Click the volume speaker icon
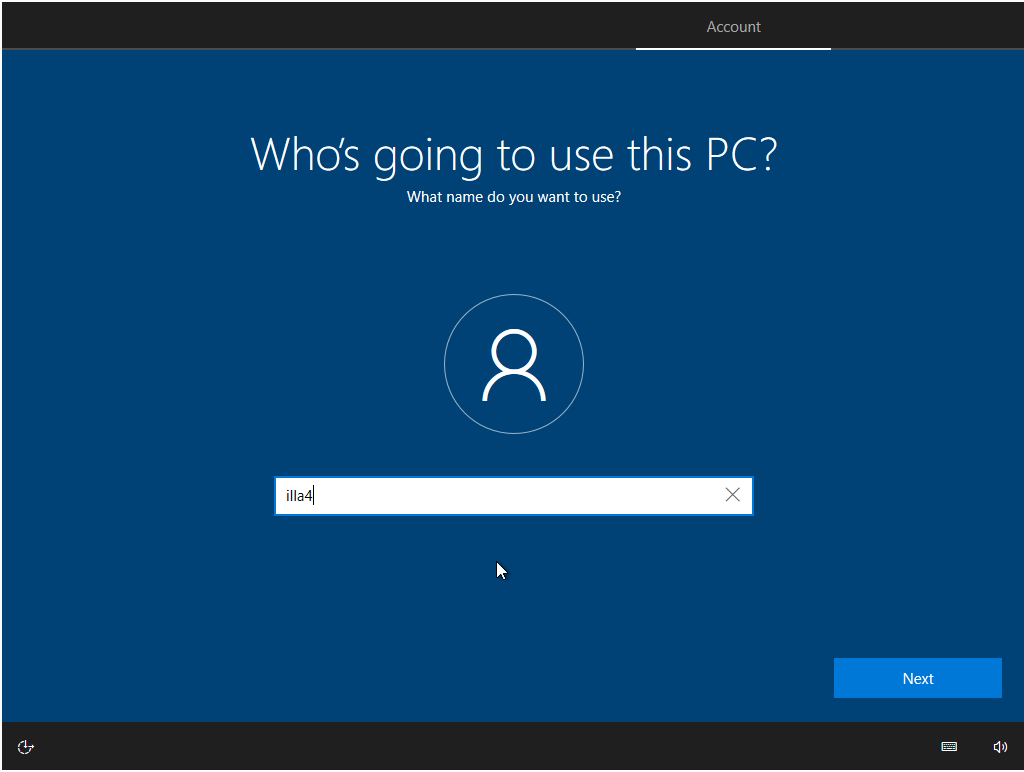The width and height of the screenshot is (1024, 772). tap(1000, 747)
